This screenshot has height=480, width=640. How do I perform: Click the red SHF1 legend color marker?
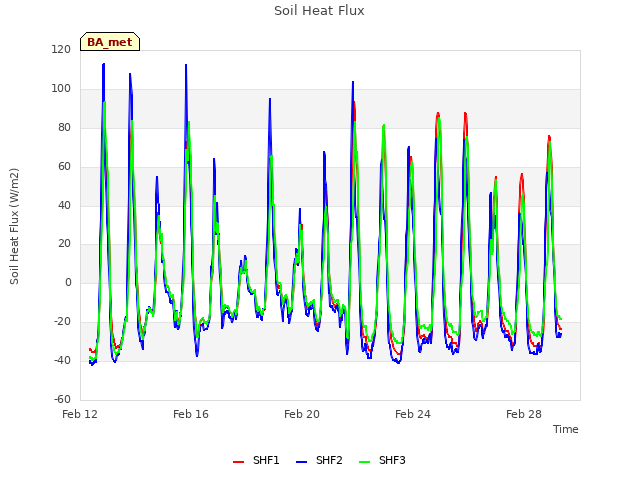tap(238, 462)
